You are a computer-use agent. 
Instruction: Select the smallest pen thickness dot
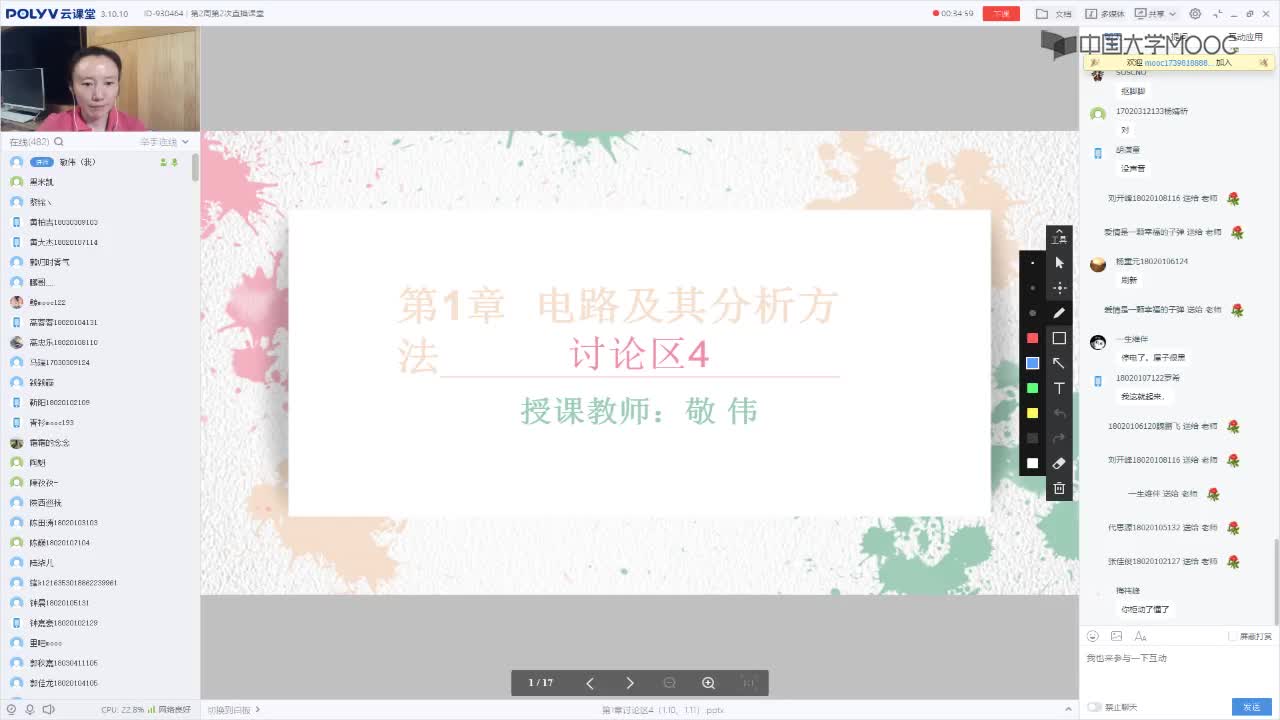click(x=1033, y=263)
